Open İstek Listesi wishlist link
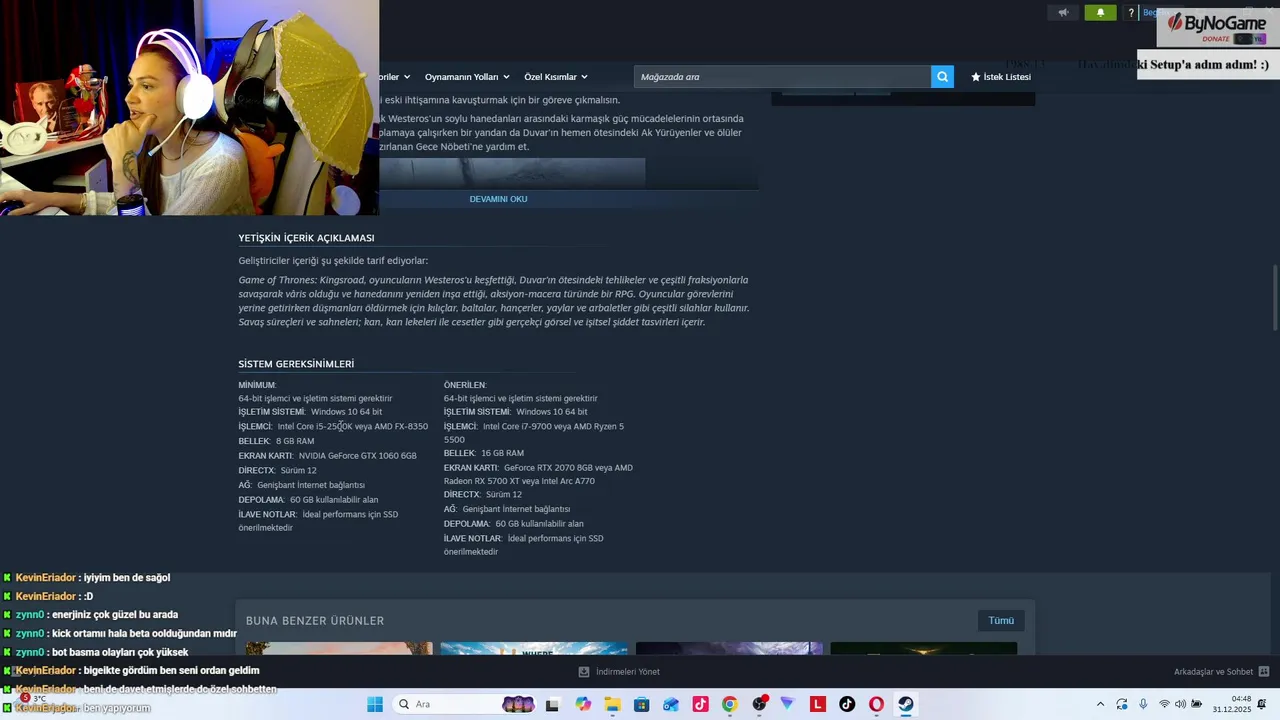Screen dimensions: 1280x720 coord(1001,77)
